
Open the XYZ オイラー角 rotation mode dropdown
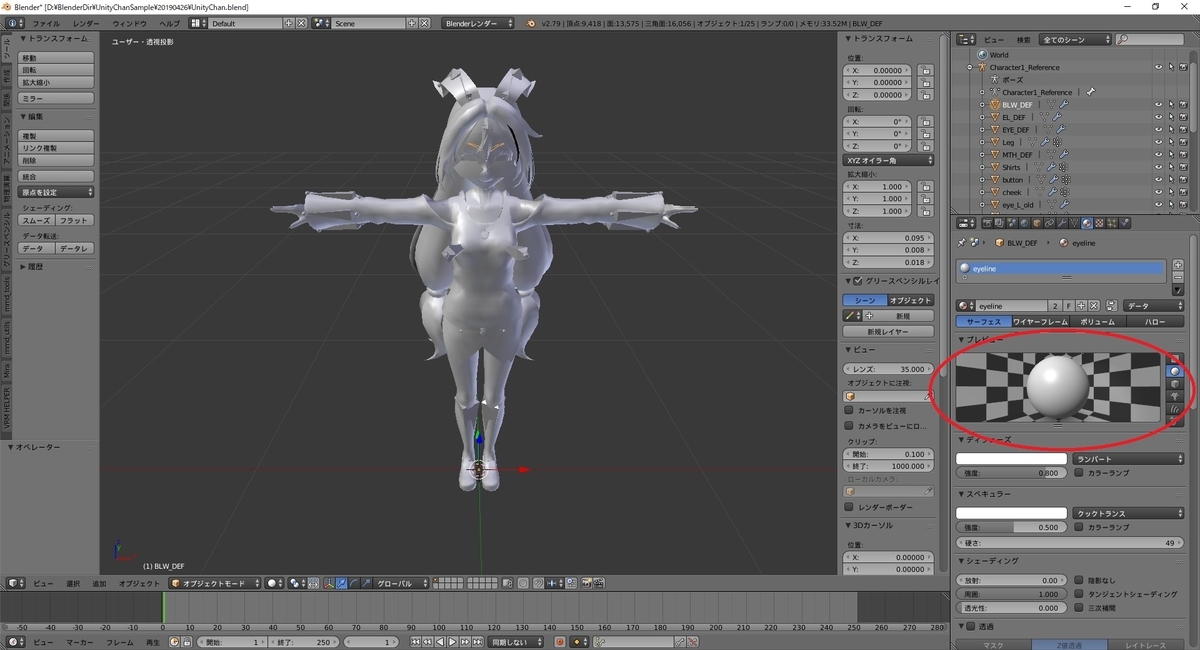pos(888,160)
